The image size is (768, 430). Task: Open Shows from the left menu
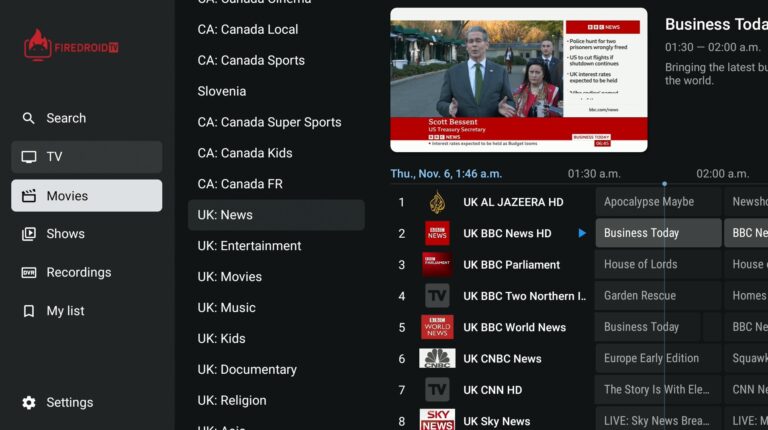[x=66, y=234]
